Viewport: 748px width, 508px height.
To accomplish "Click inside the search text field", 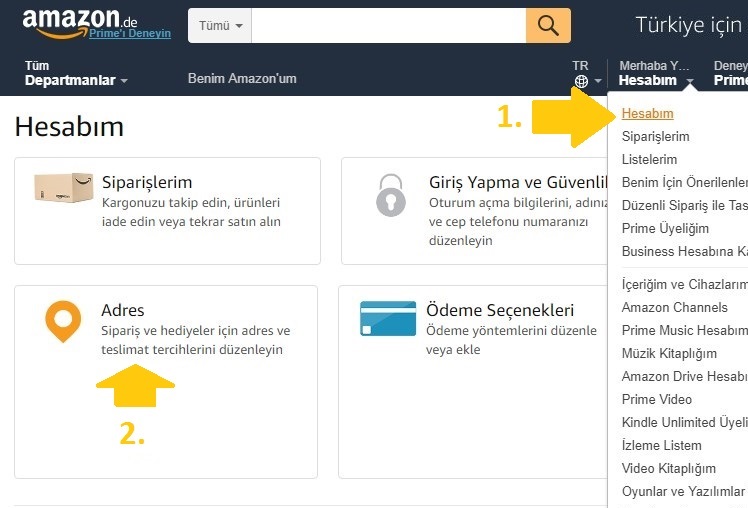I will point(388,25).
